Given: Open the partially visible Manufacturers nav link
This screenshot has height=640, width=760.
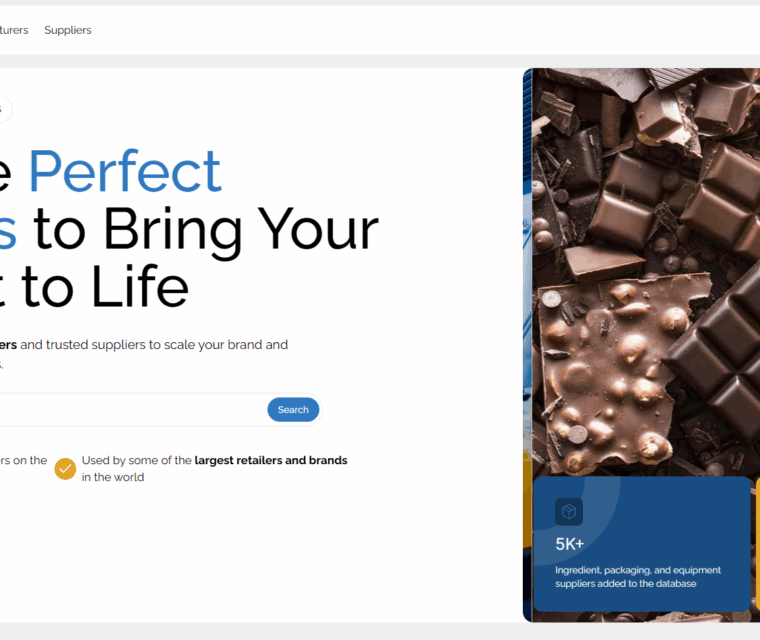Looking at the screenshot, I should [x=14, y=30].
